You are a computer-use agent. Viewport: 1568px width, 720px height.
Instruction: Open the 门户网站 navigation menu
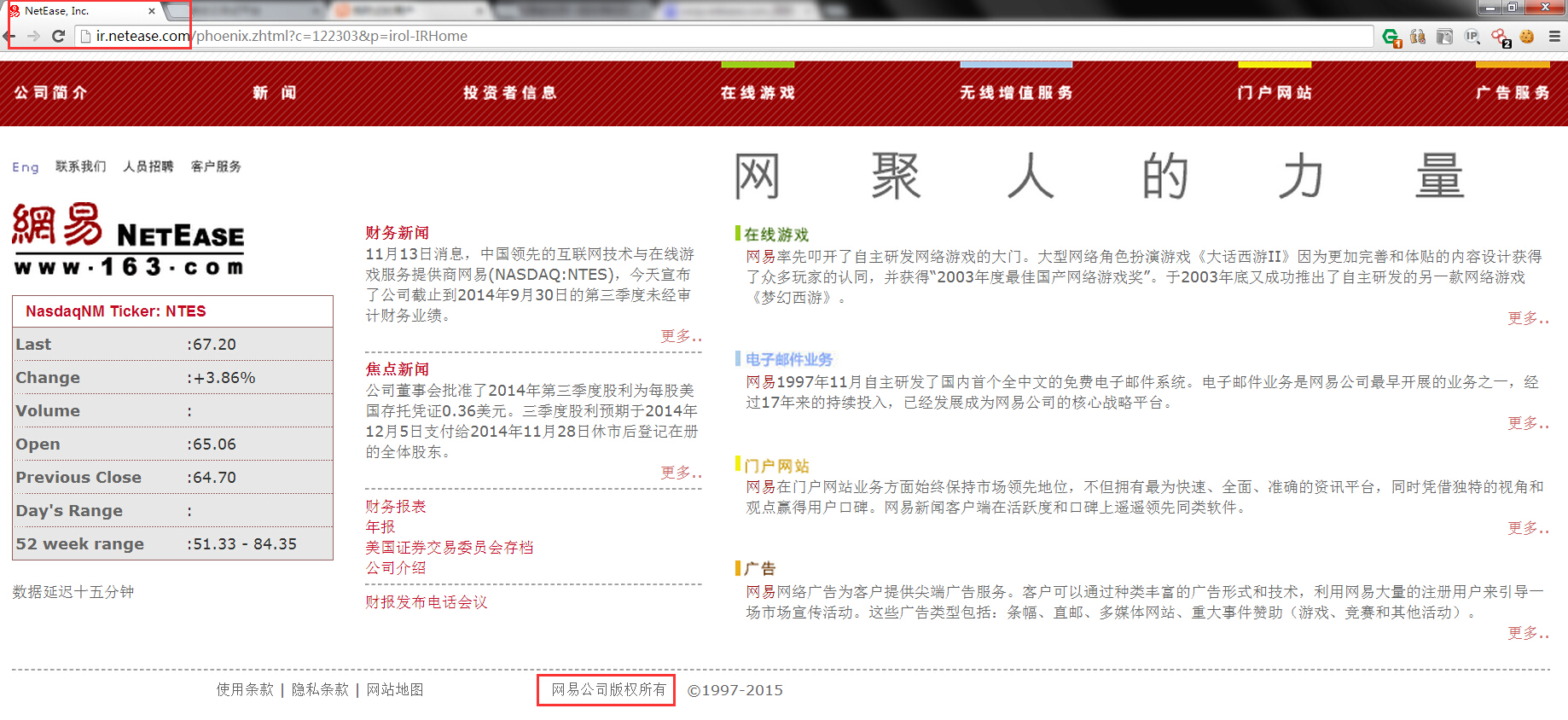[1275, 92]
